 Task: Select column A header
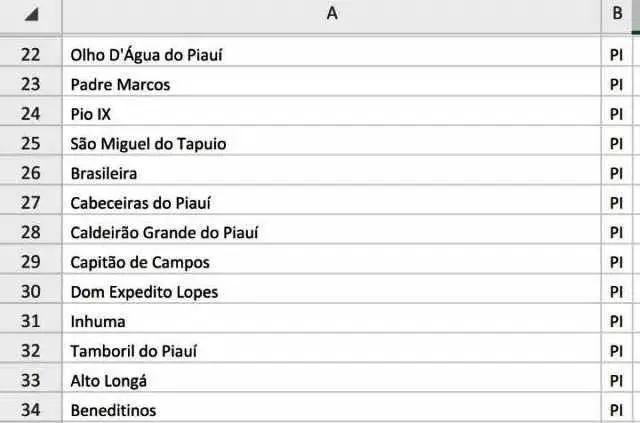(x=332, y=15)
